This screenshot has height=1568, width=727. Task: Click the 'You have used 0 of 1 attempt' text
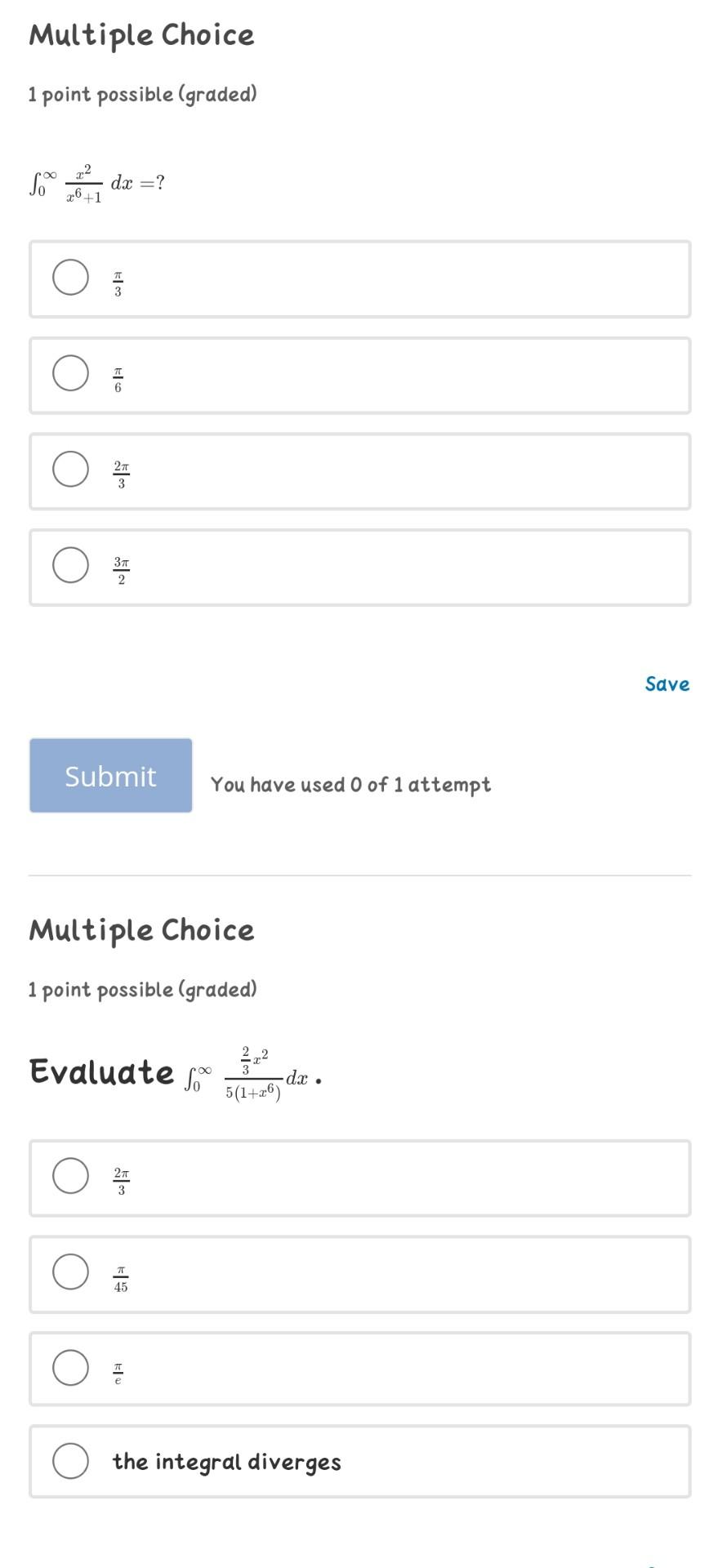tap(351, 784)
